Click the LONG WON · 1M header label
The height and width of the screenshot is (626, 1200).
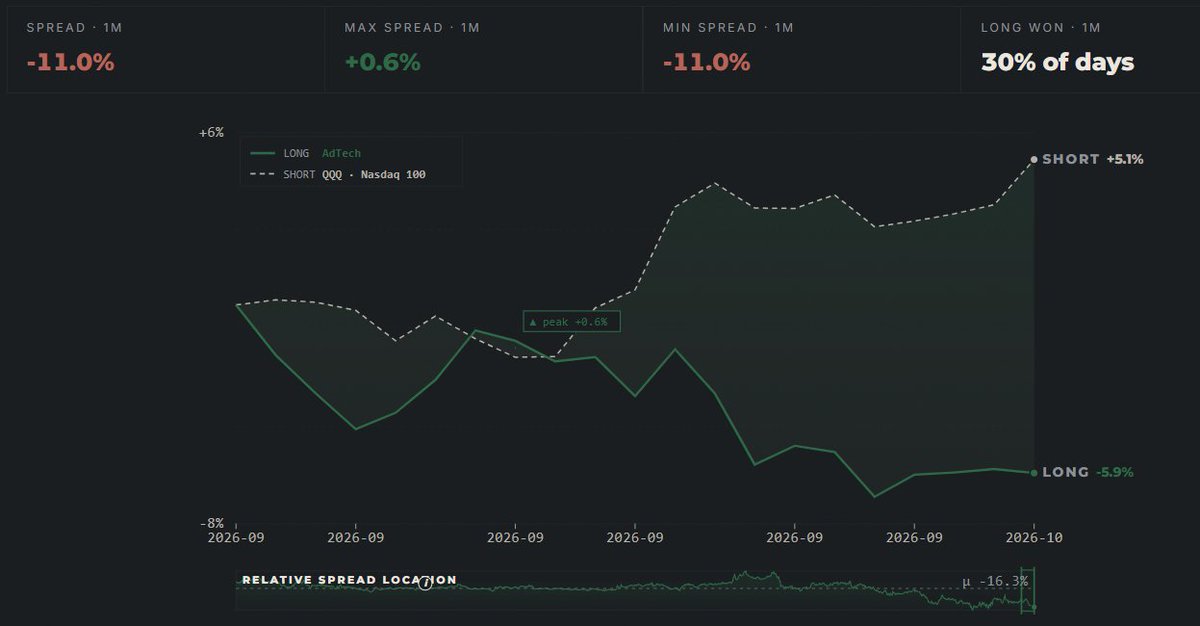pyautogui.click(x=1040, y=28)
